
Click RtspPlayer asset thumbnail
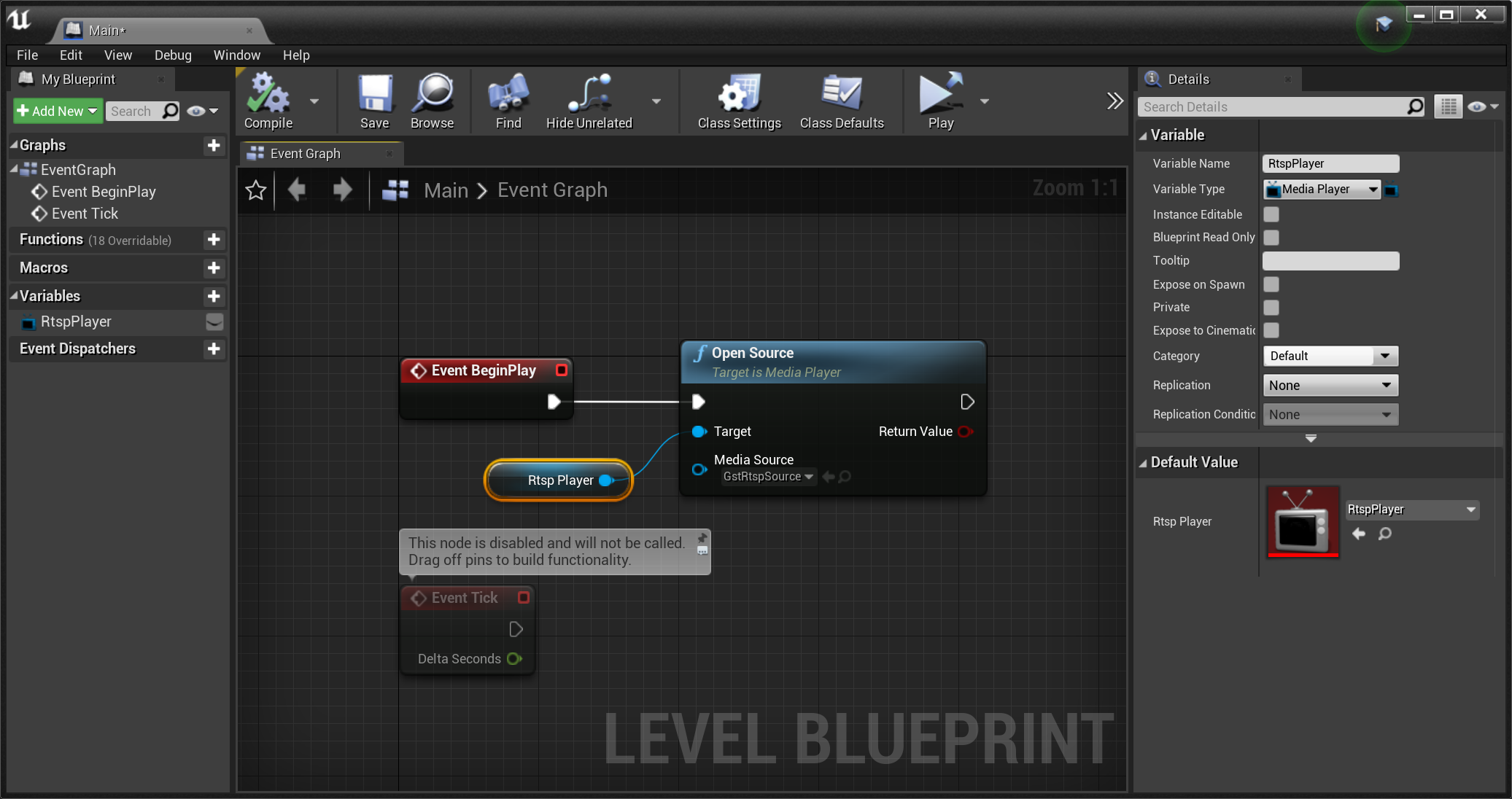tap(1303, 521)
